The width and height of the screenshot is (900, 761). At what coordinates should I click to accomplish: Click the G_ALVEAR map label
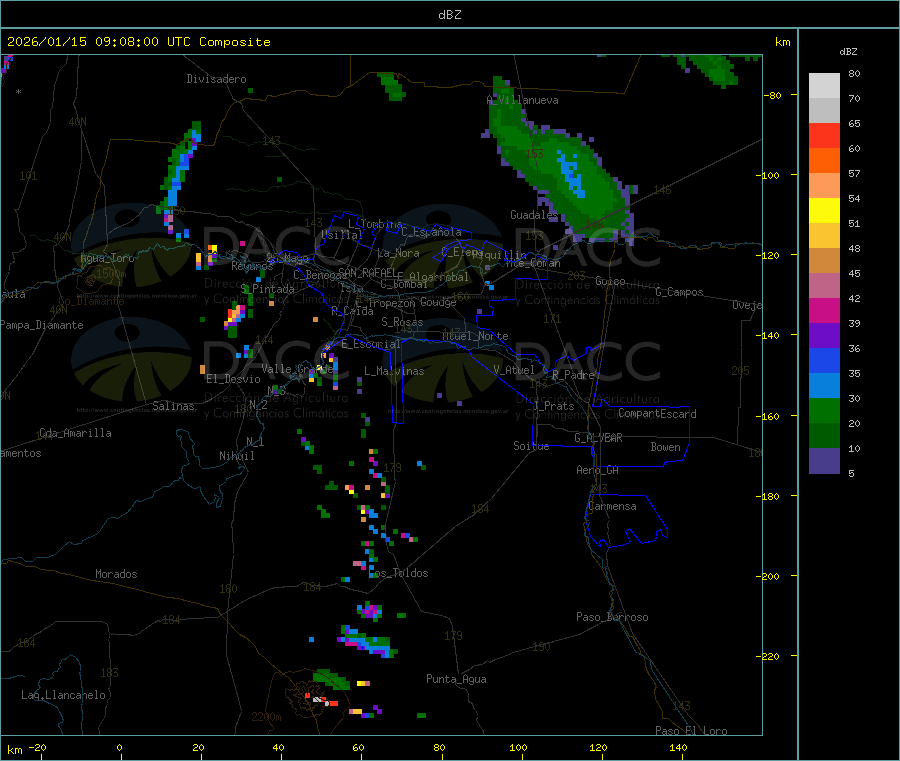point(598,438)
